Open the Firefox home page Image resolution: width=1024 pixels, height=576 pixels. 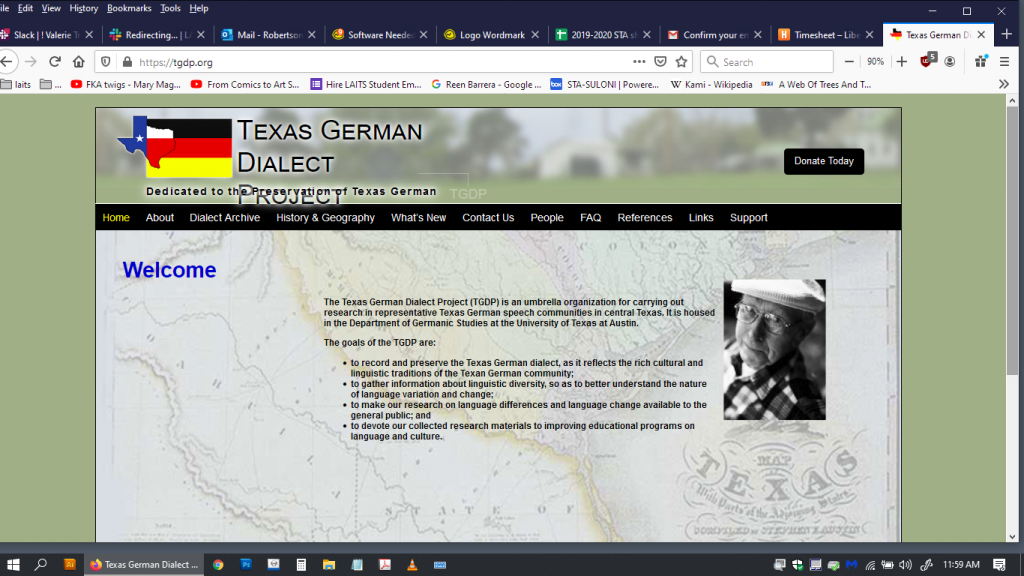click(78, 62)
